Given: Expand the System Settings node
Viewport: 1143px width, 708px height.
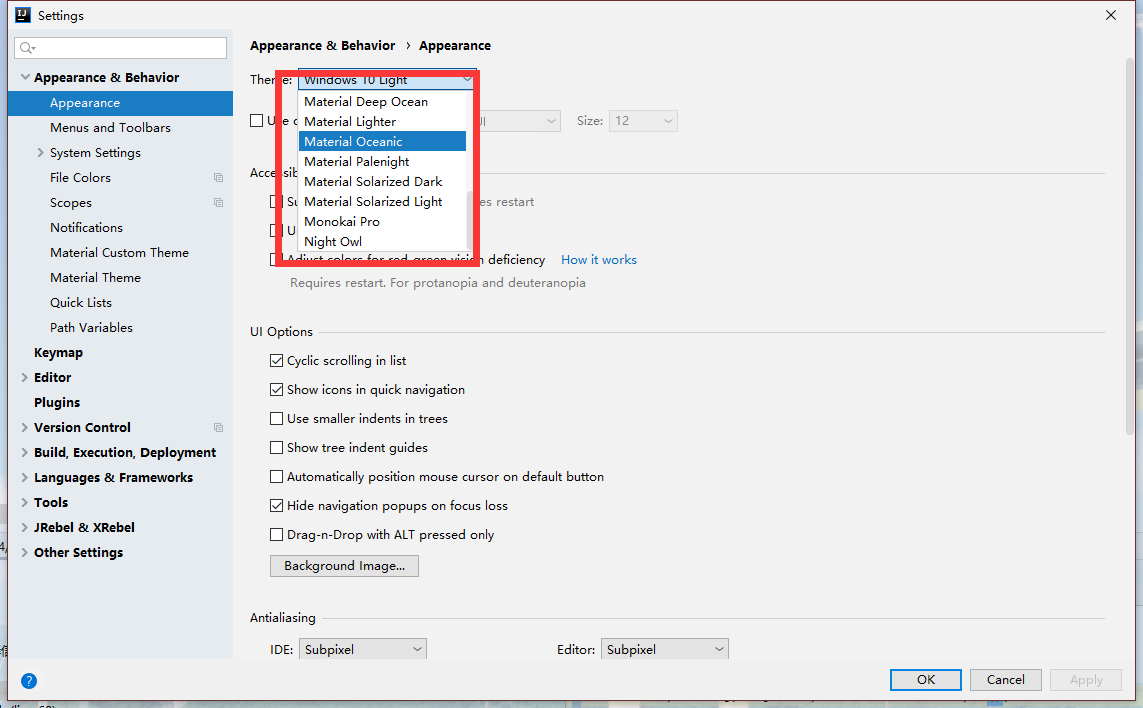Looking at the screenshot, I should click(41, 153).
